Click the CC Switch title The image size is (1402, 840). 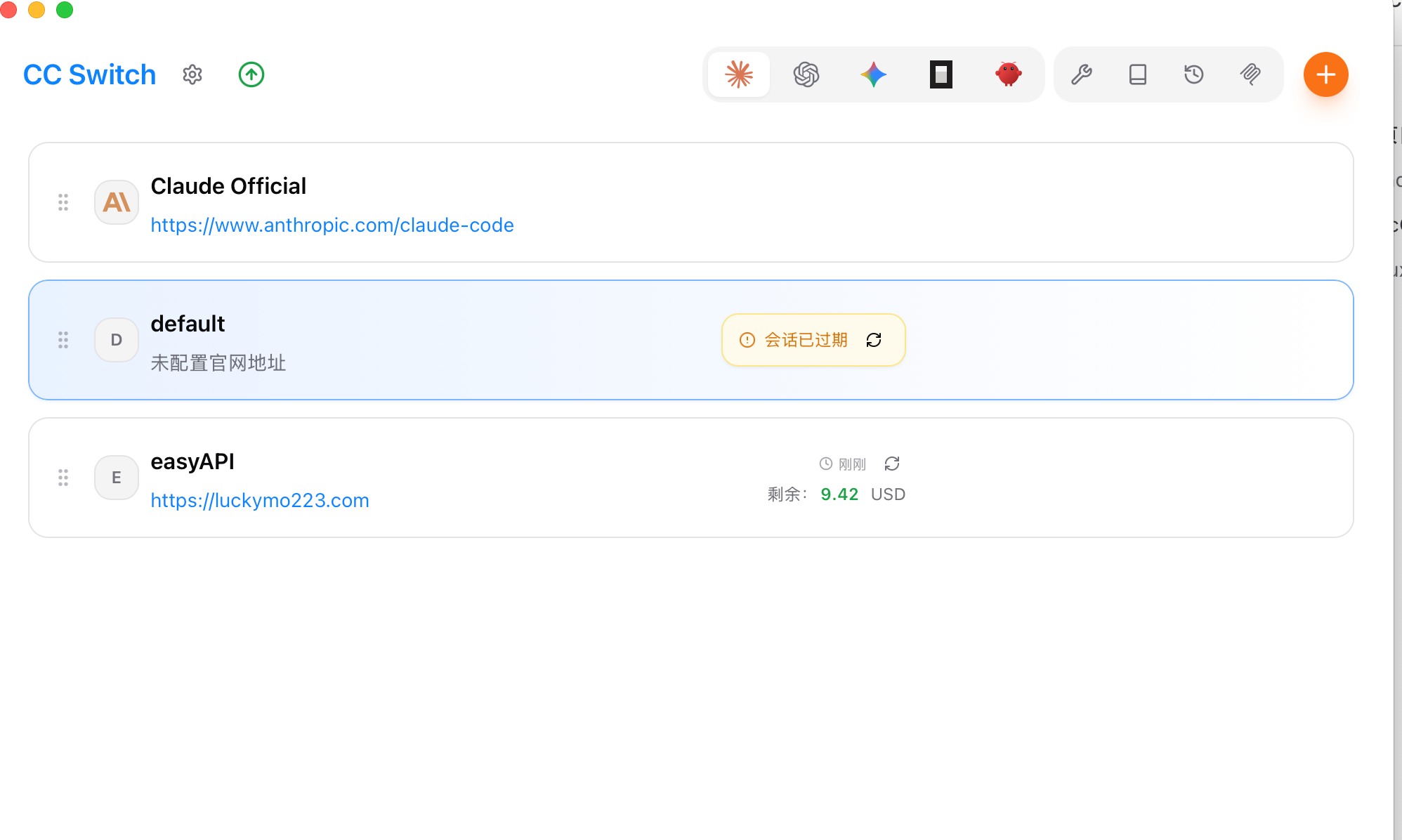[89, 74]
